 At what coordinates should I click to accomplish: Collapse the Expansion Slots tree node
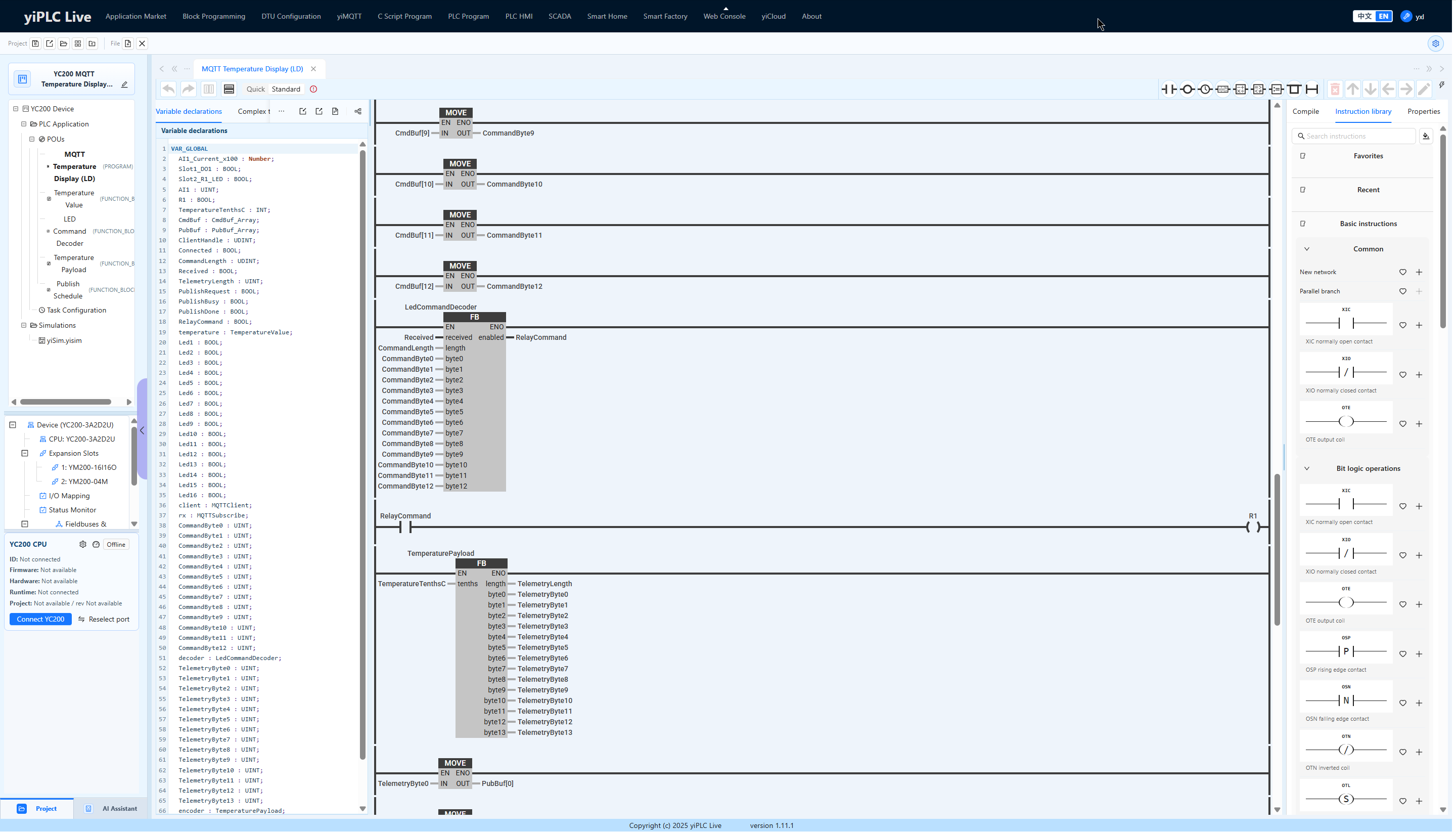pyautogui.click(x=25, y=453)
